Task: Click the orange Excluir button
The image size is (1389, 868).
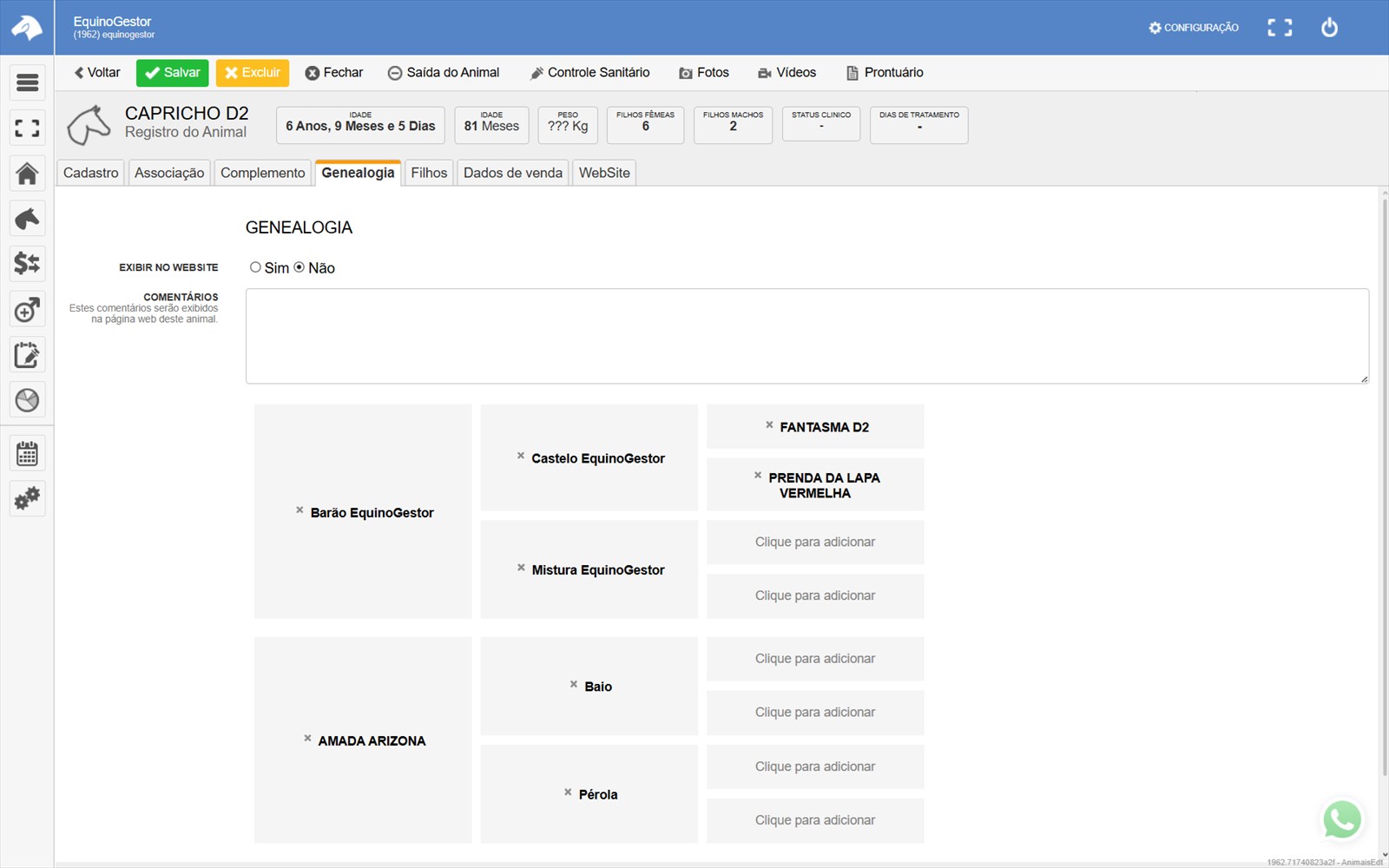Action: [x=253, y=73]
